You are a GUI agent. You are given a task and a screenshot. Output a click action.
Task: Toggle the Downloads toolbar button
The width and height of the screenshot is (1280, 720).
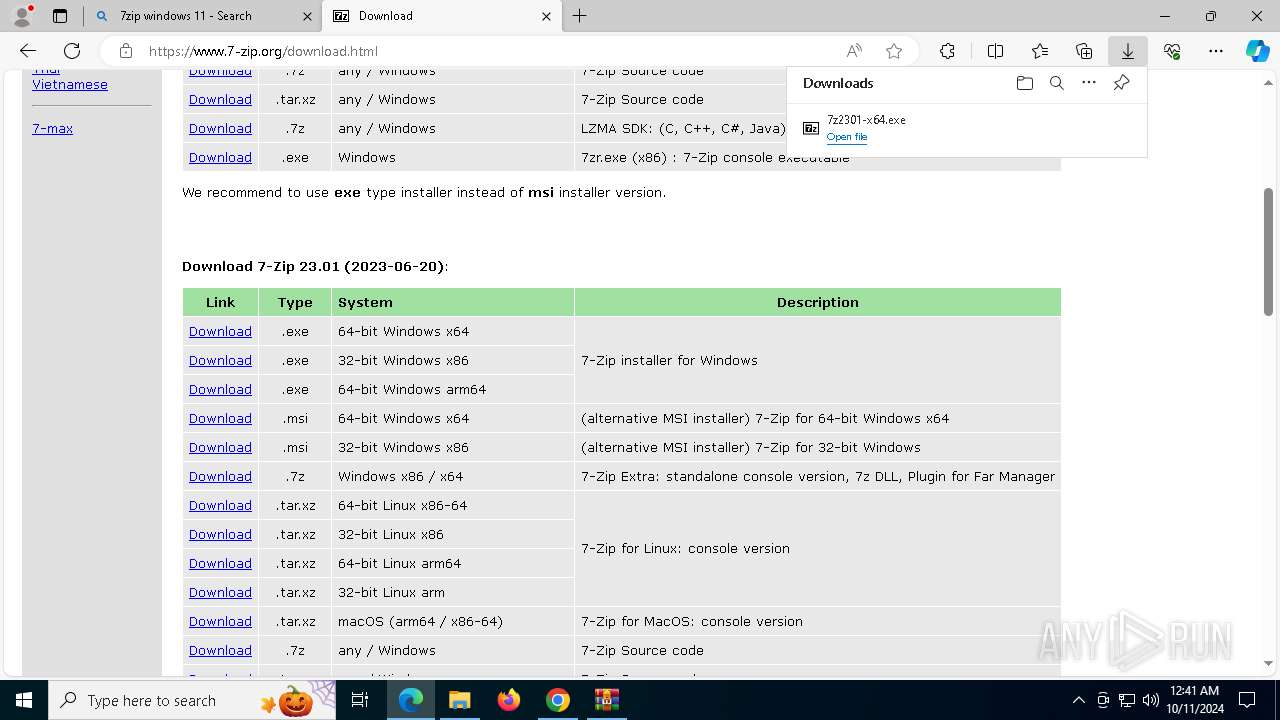[x=1128, y=51]
